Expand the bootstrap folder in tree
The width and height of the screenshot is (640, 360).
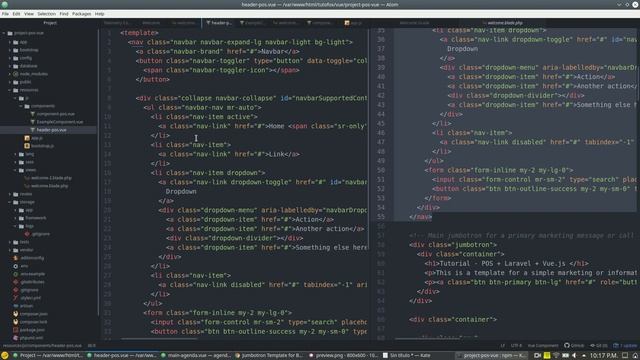[10, 50]
